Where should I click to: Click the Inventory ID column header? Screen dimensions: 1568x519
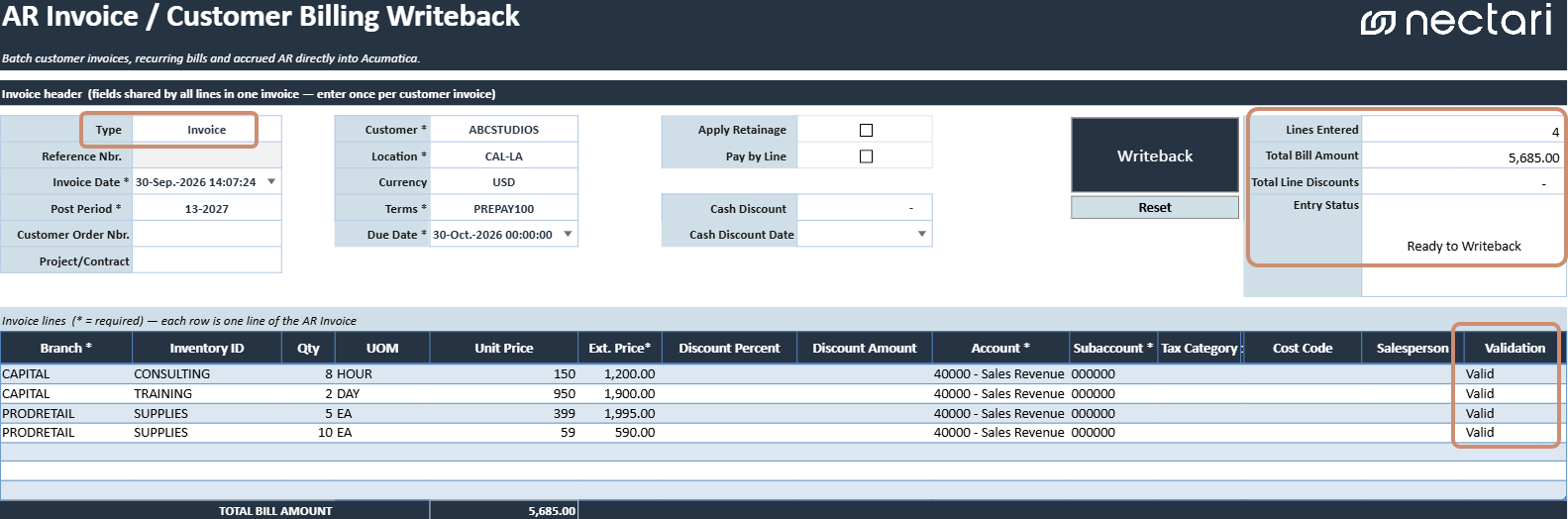207,348
